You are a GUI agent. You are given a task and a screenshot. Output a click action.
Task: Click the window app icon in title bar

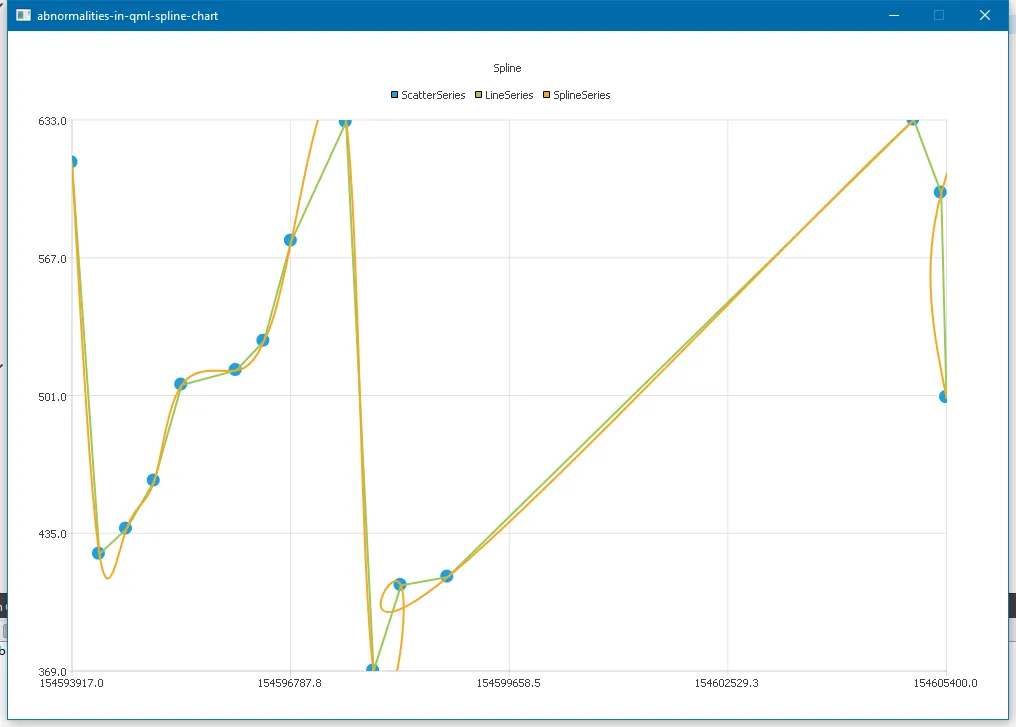click(x=23, y=15)
